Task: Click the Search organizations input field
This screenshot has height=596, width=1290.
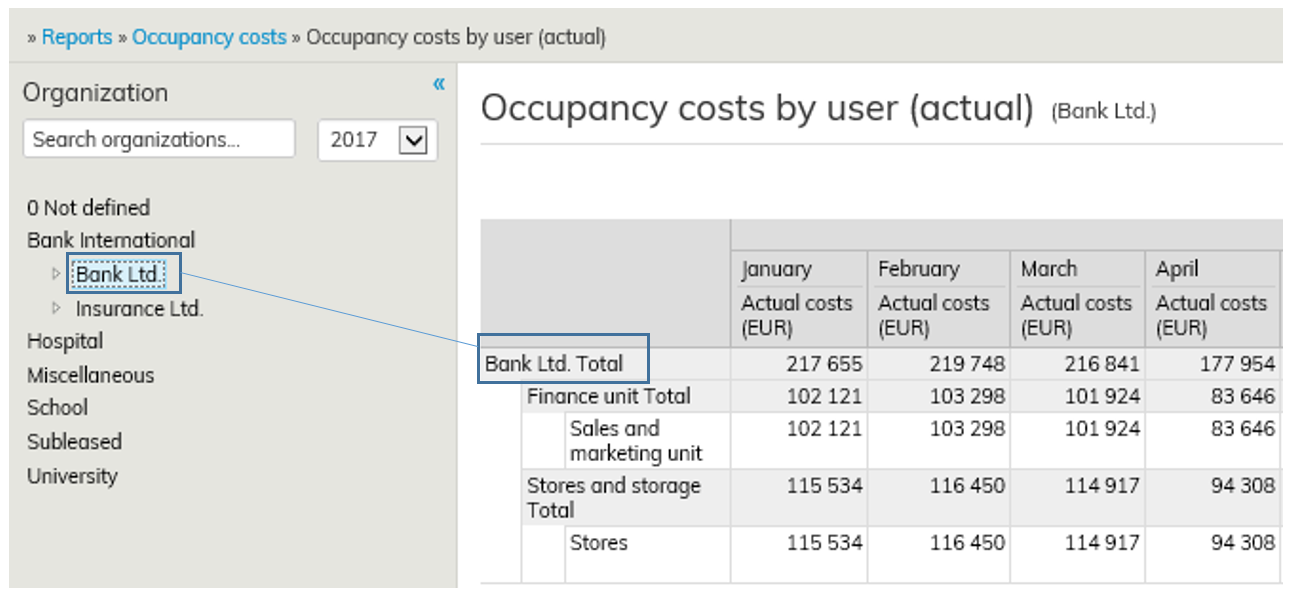Action: pyautogui.click(x=159, y=140)
